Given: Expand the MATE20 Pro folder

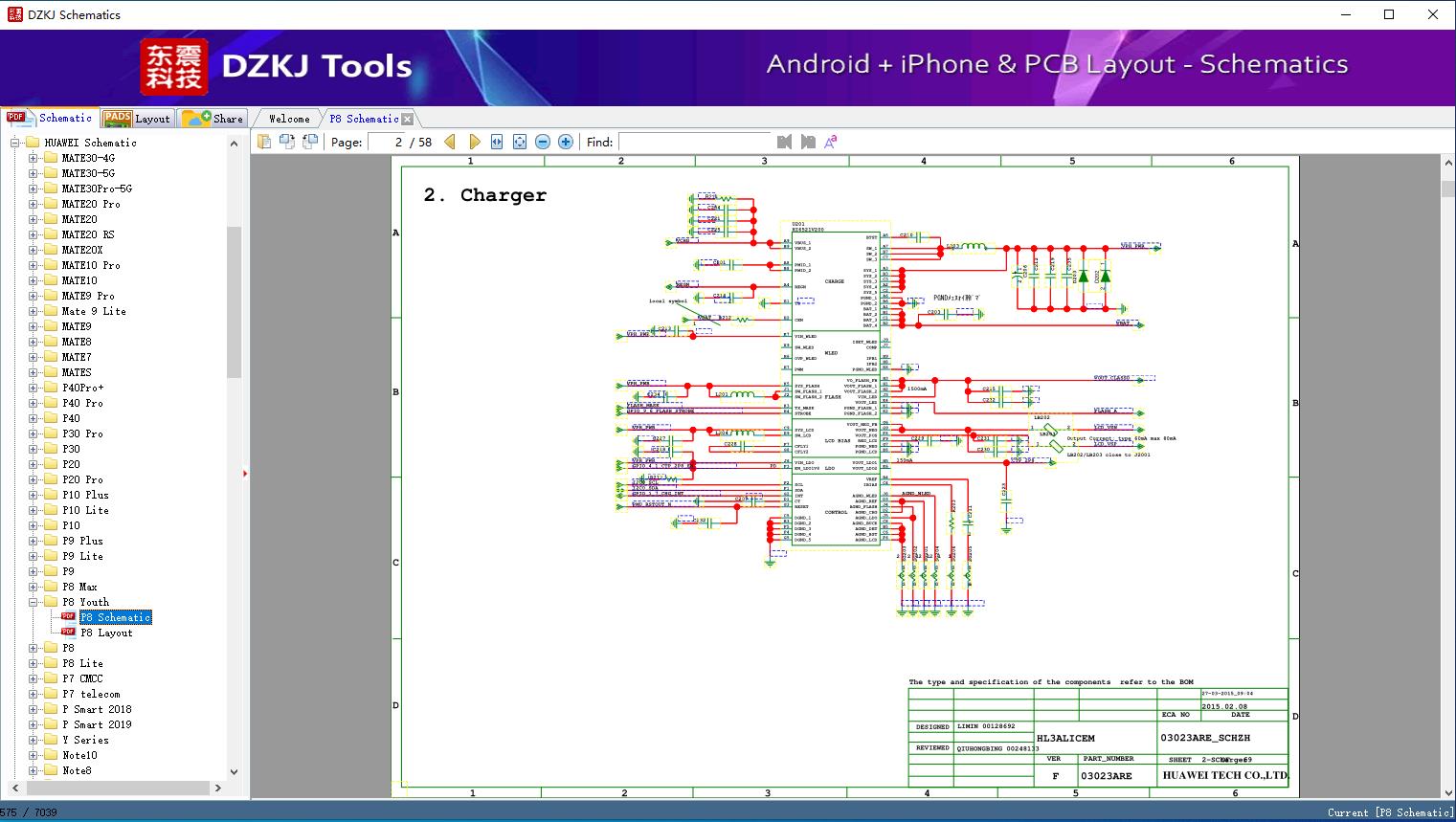Looking at the screenshot, I should (x=34, y=204).
